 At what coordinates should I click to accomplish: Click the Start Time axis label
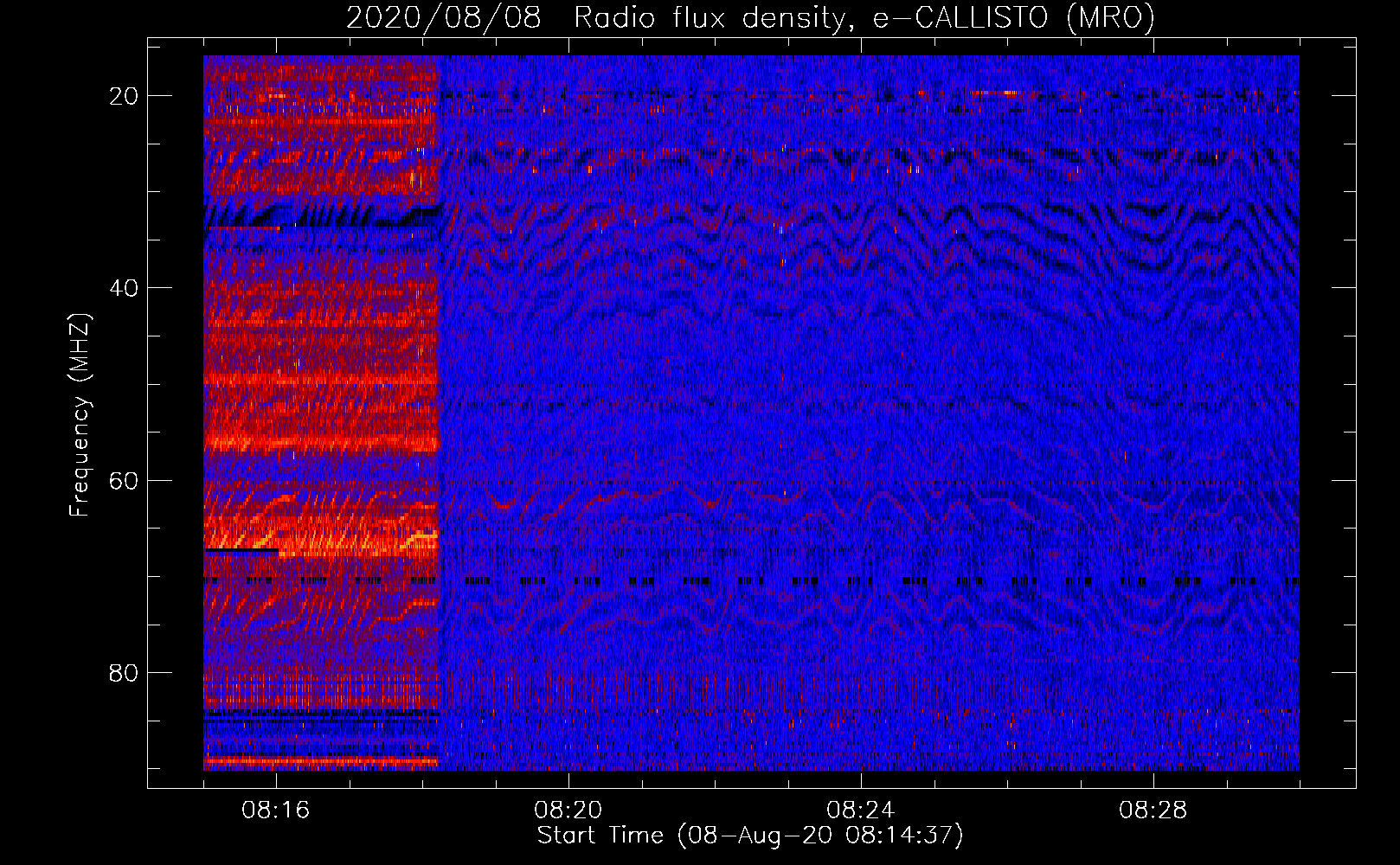coord(750,836)
